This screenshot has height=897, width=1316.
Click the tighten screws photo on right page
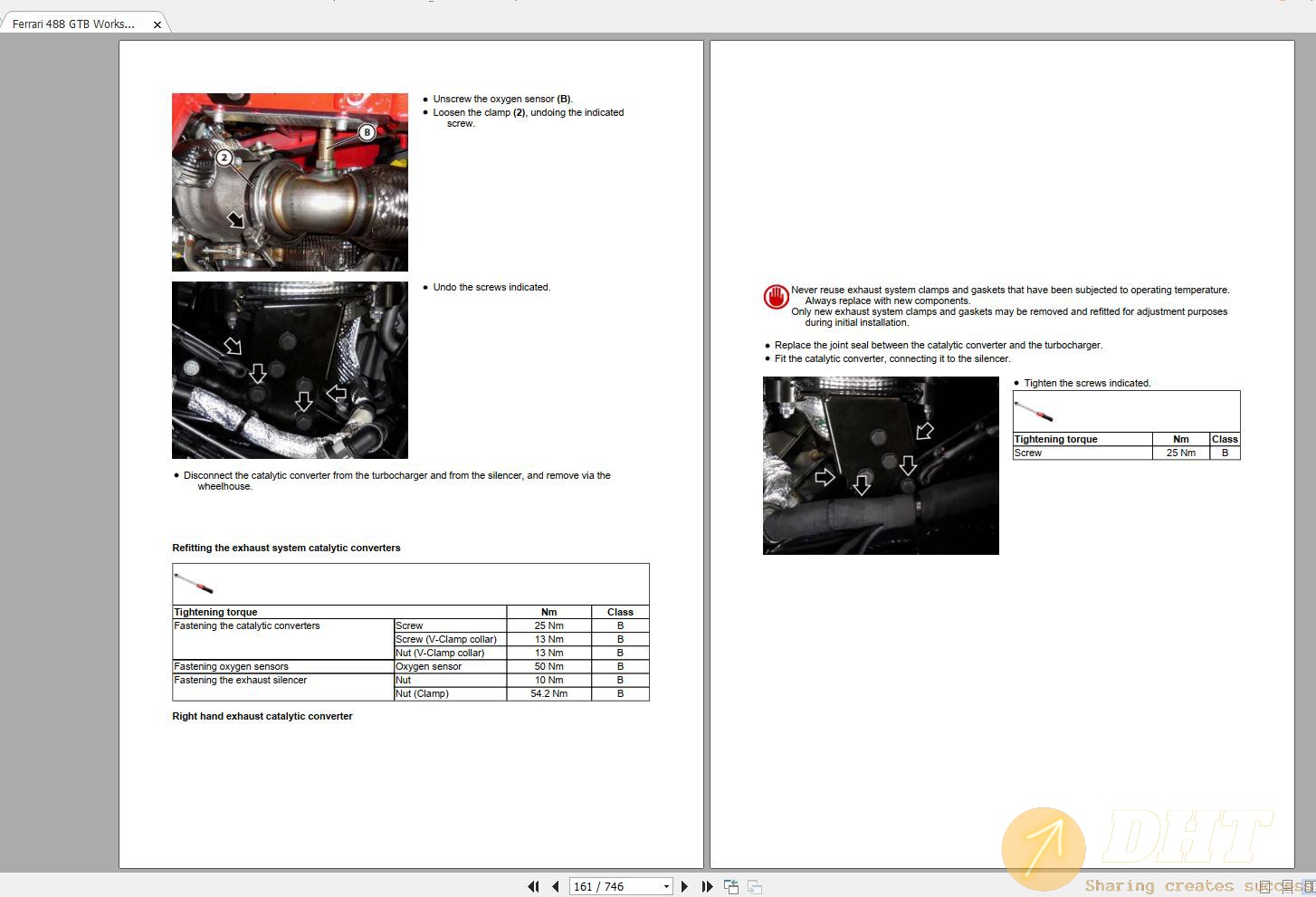[881, 465]
